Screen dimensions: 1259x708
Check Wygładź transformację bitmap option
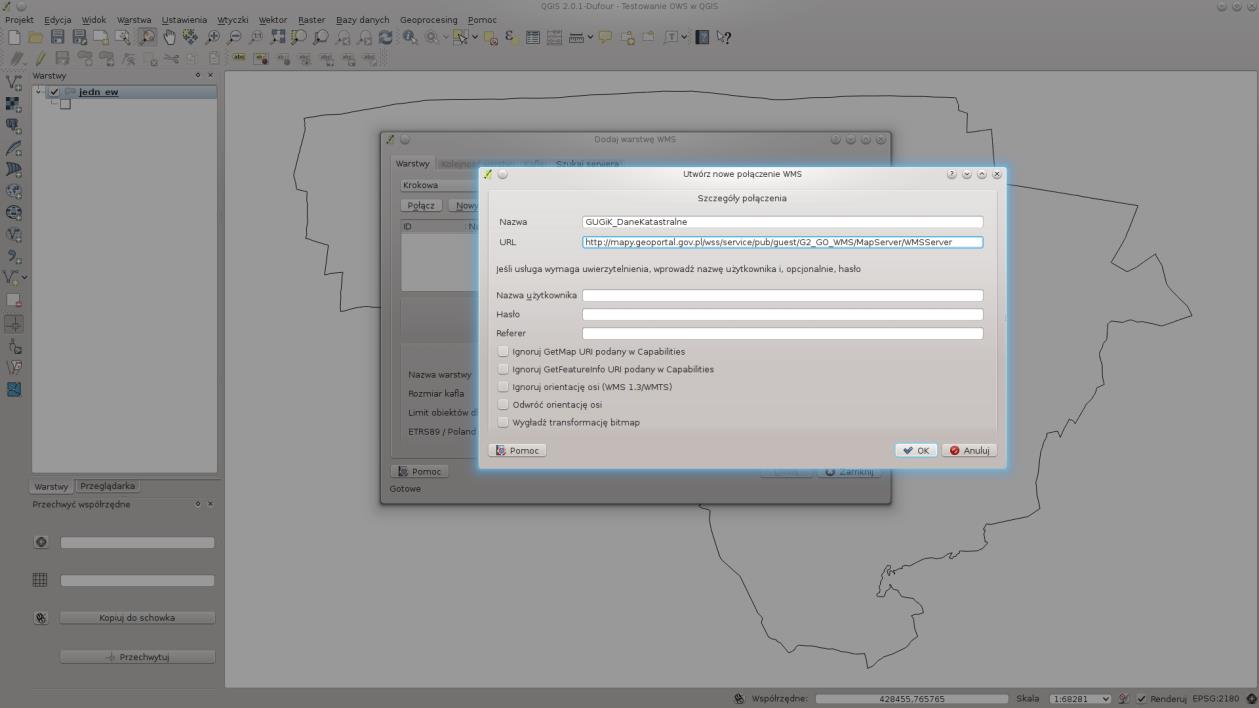click(503, 422)
